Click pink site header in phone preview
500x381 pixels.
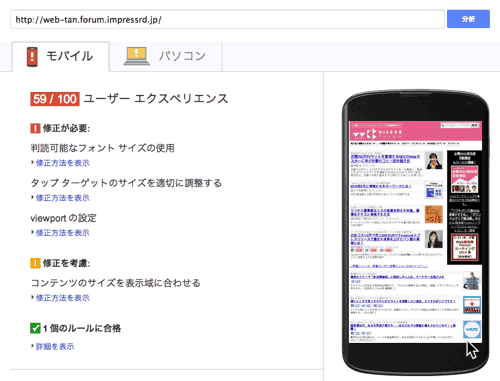pos(415,131)
